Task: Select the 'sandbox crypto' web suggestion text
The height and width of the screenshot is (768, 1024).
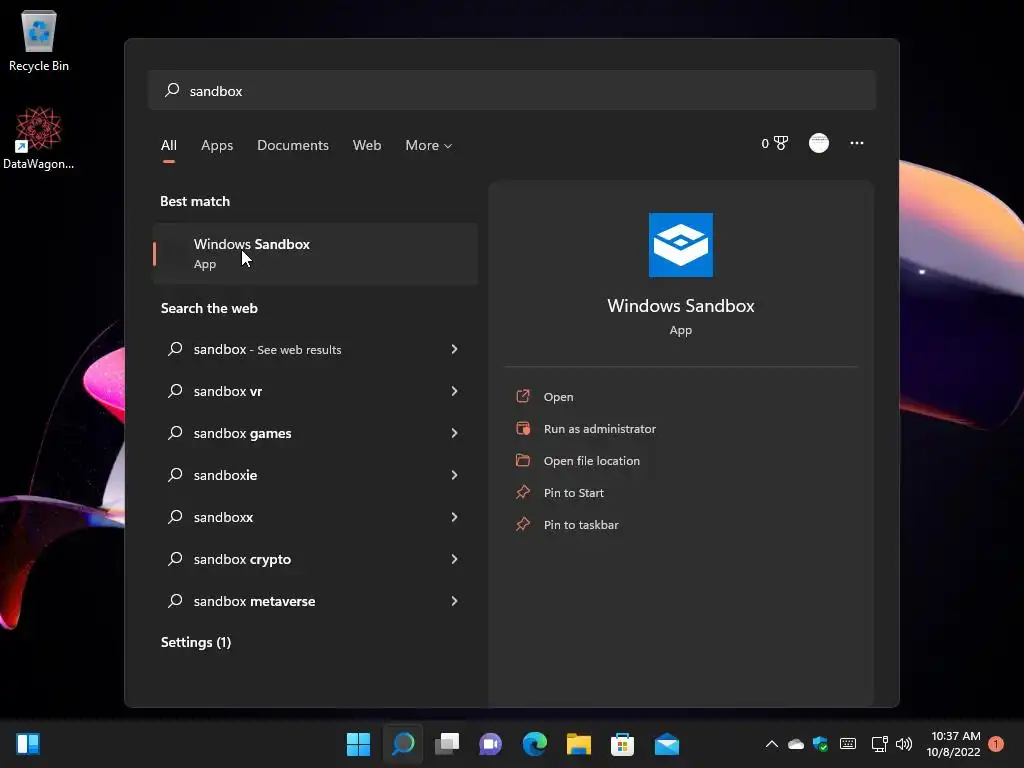Action: point(242,559)
